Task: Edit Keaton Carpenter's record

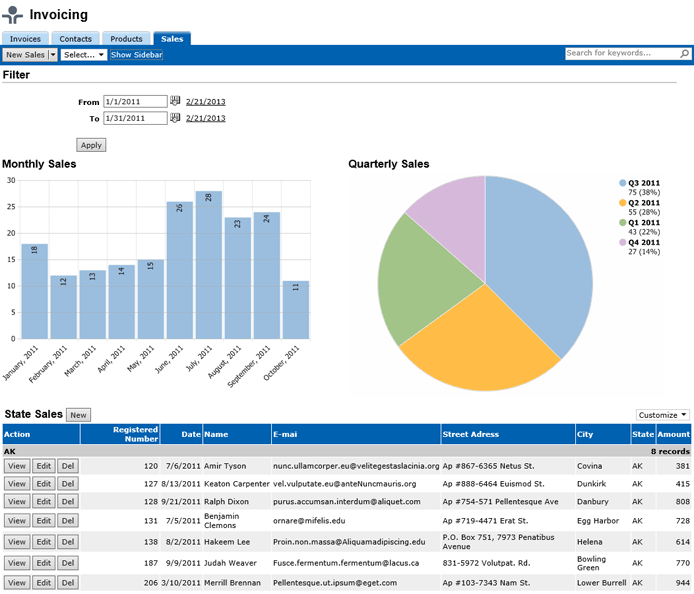Action: (43, 483)
